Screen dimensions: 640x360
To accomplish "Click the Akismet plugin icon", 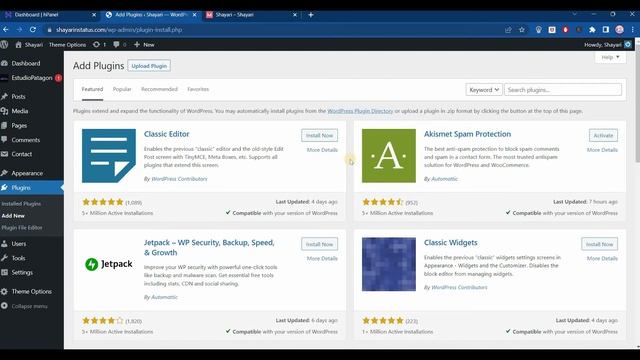I will point(389,156).
